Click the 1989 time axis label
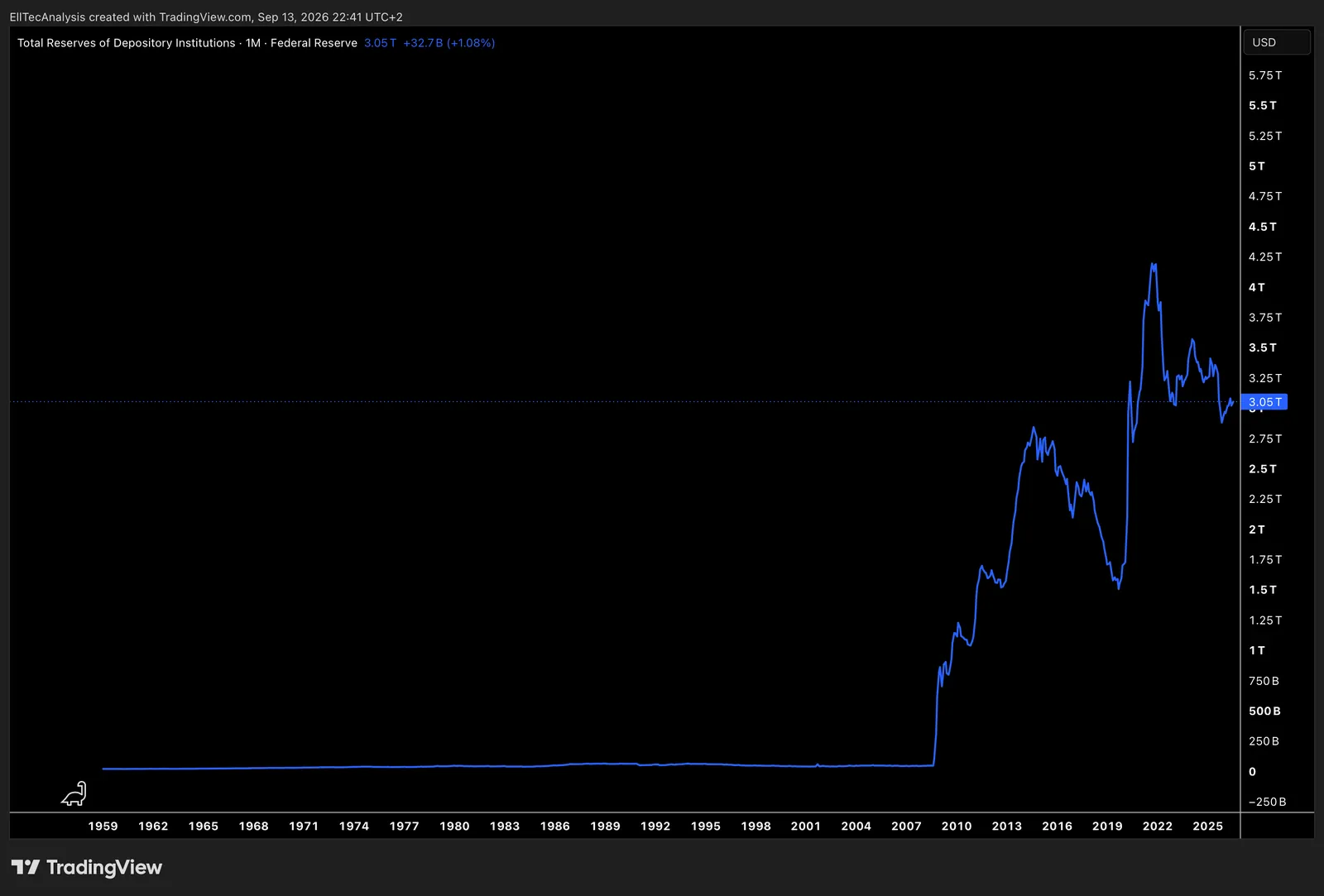This screenshot has height=896, width=1324. tap(605, 826)
